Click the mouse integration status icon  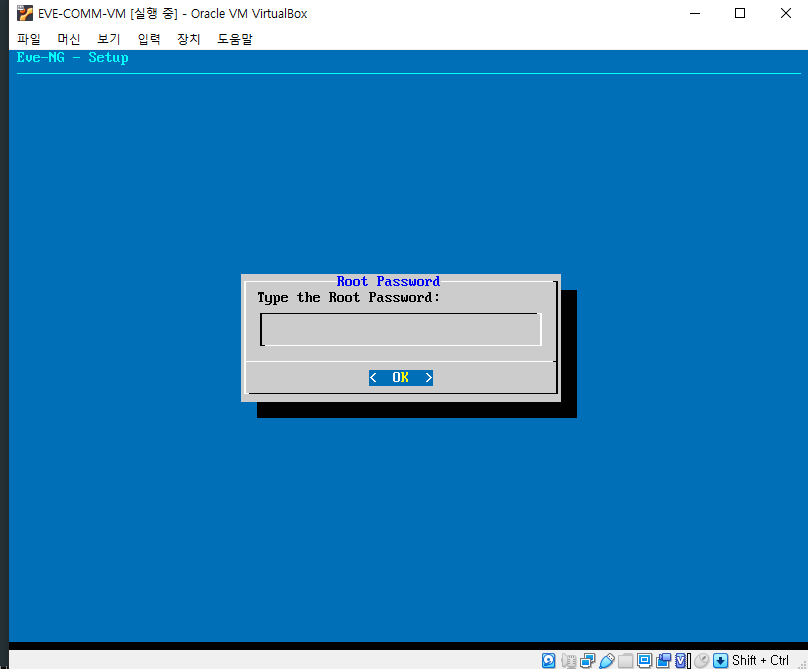(702, 660)
